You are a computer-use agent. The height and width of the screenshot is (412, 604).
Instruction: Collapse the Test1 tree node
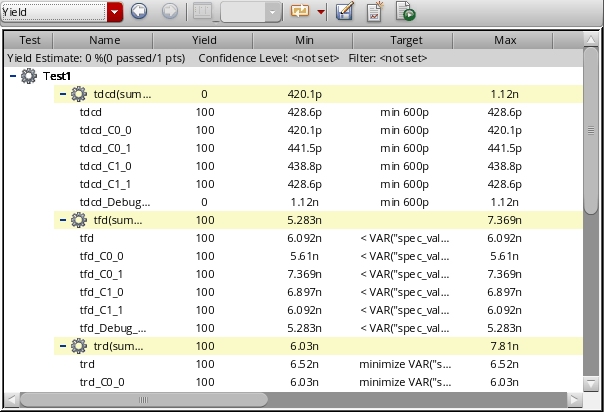tap(12, 76)
